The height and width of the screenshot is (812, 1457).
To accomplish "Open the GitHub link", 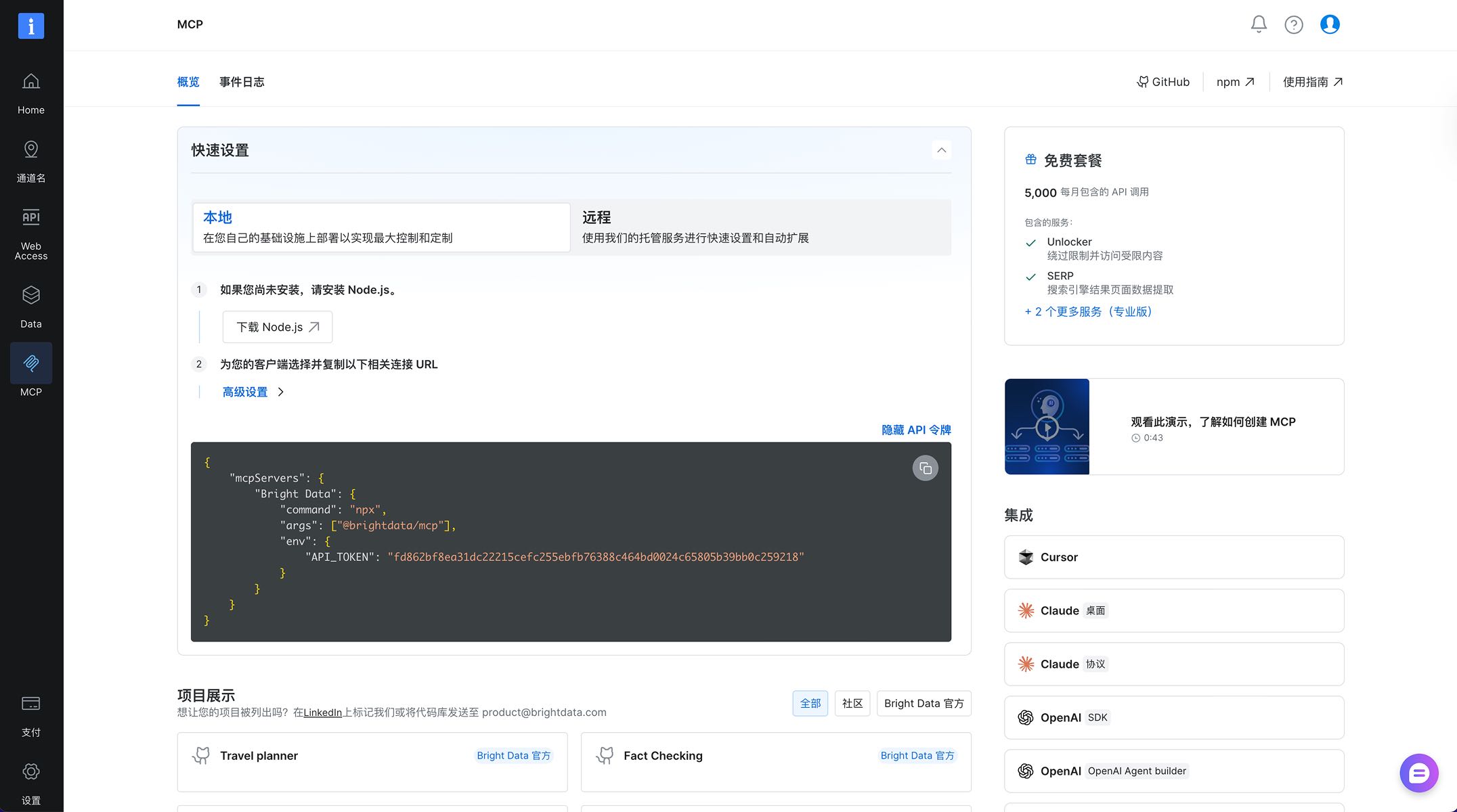I will pos(1162,82).
